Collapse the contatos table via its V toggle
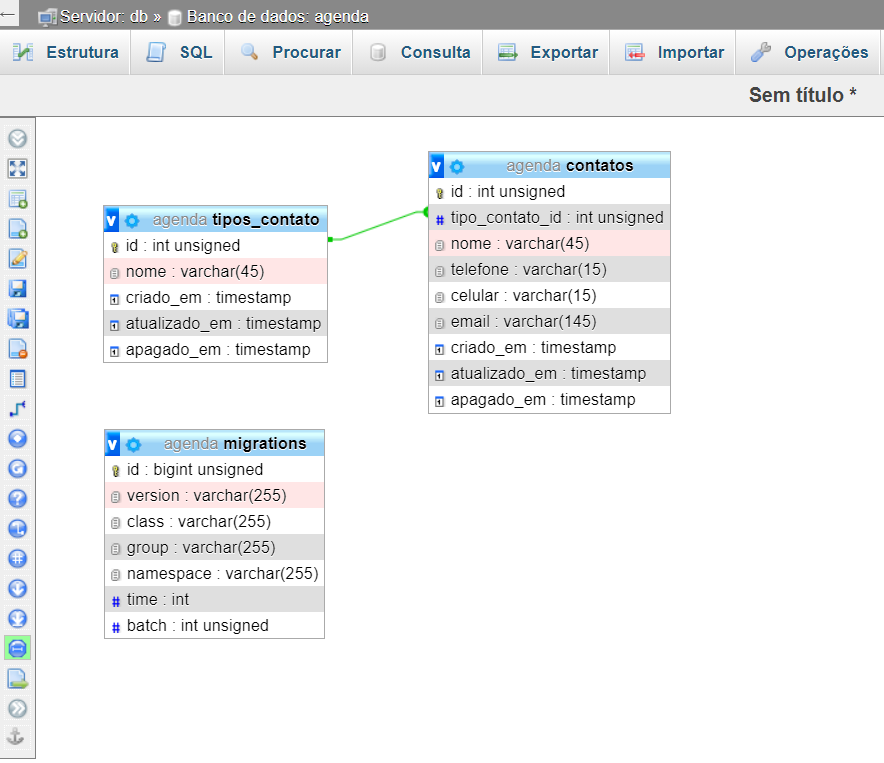Image resolution: width=884 pixels, height=763 pixels. click(436, 166)
